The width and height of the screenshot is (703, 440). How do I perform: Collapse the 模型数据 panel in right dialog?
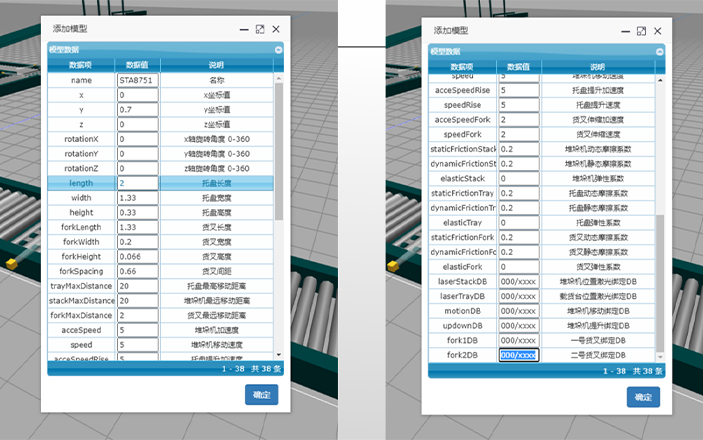click(658, 51)
